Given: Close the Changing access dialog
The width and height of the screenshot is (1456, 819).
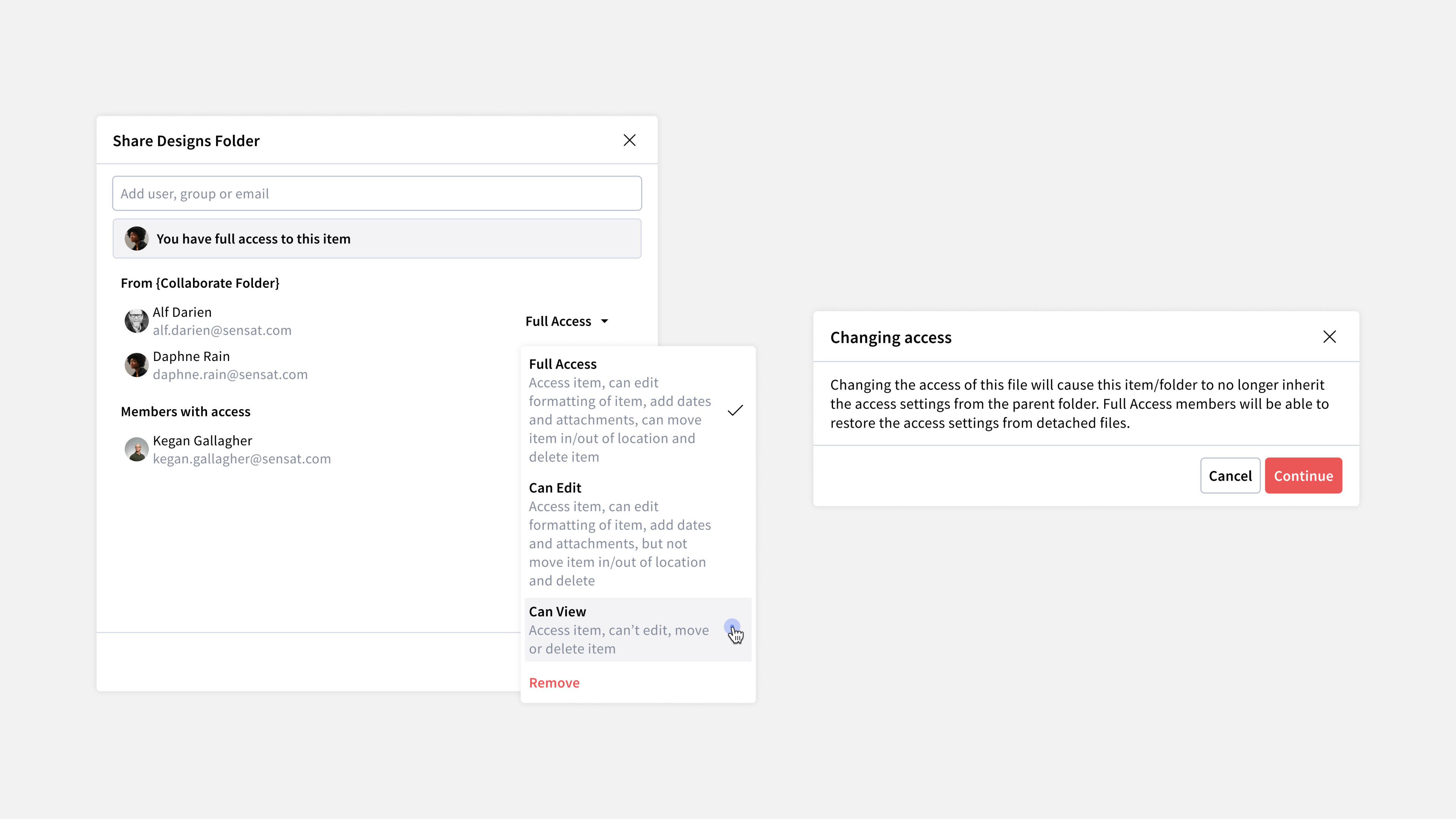Looking at the screenshot, I should click(1329, 337).
